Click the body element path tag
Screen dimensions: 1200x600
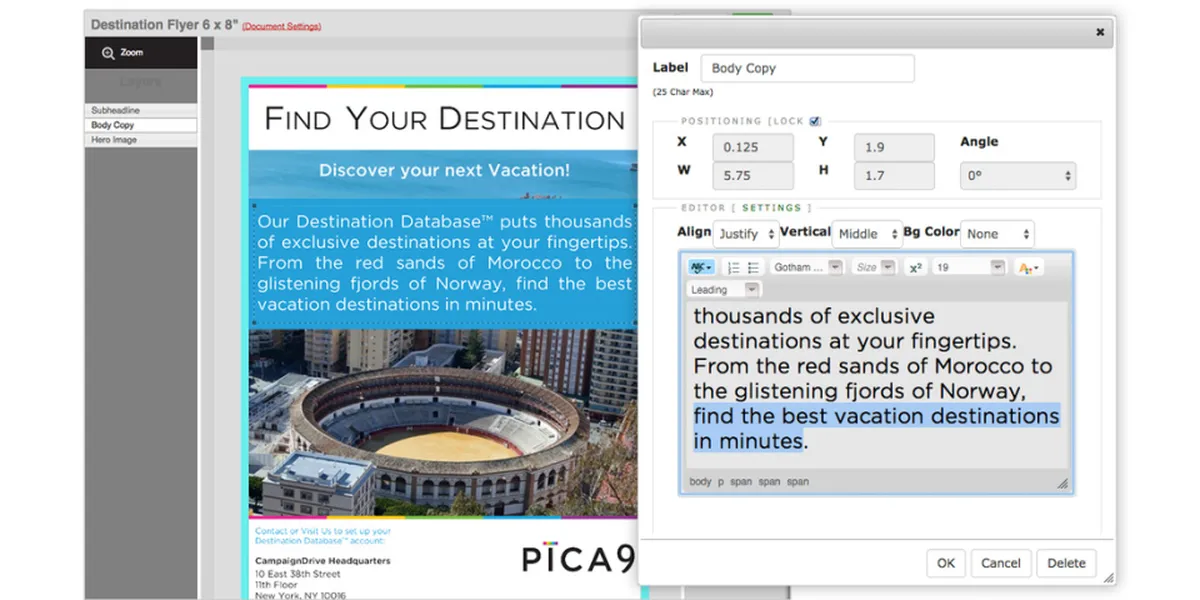tap(700, 482)
